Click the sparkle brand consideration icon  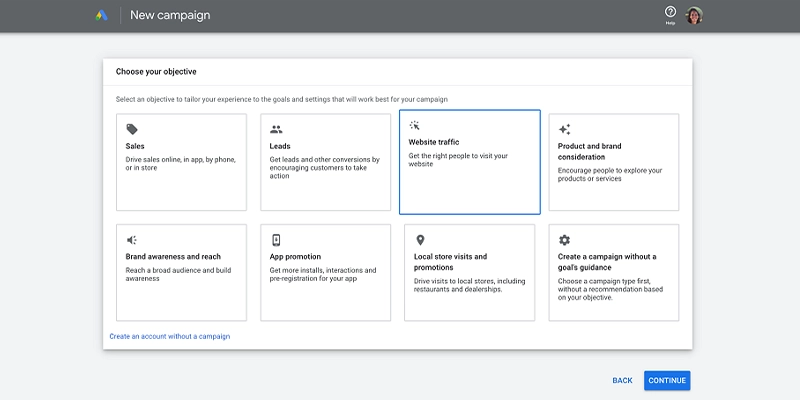coord(564,129)
